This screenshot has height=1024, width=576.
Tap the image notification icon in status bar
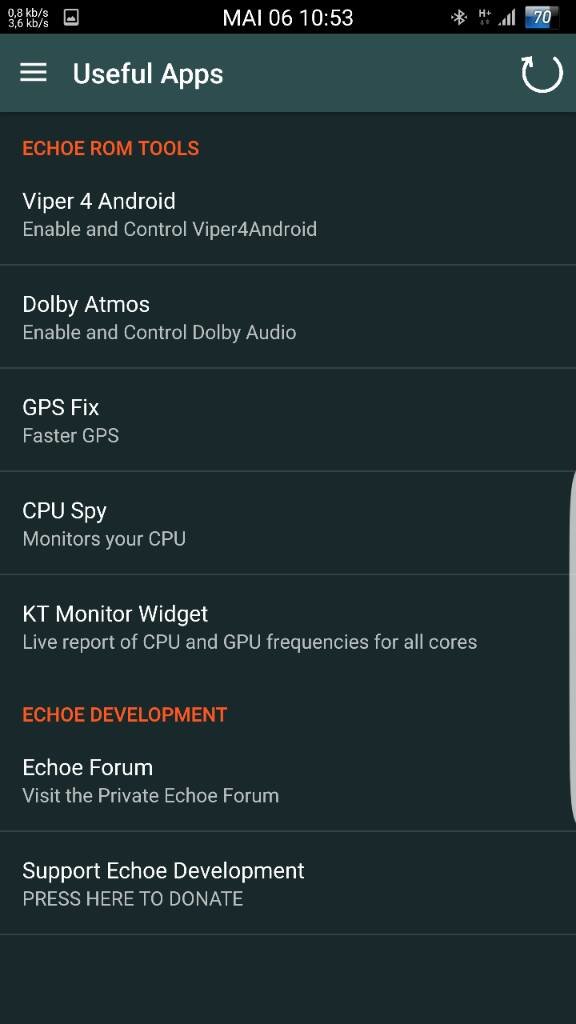click(71, 18)
